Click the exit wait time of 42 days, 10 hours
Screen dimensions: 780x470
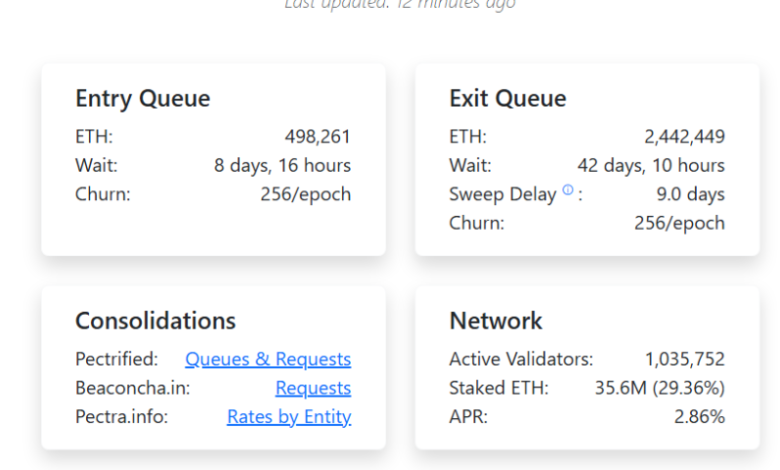point(651,166)
